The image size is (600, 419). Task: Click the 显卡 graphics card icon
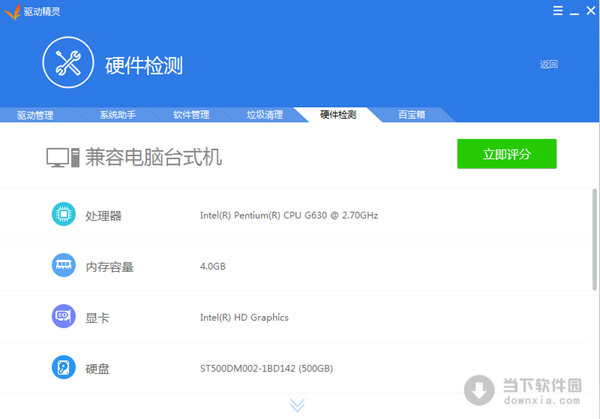[64, 316]
